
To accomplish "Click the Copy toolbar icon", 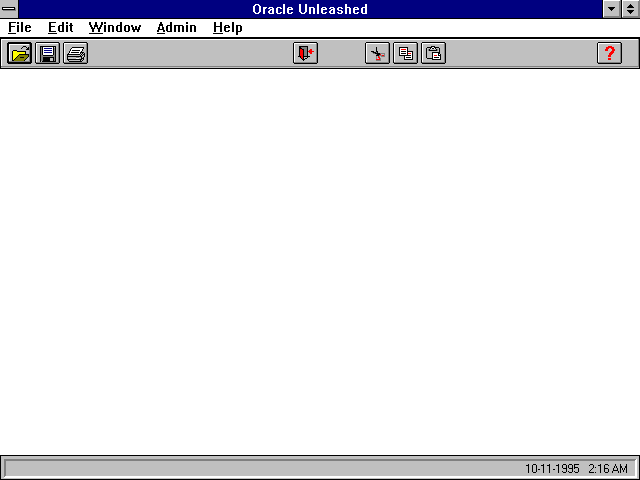I will coord(405,54).
